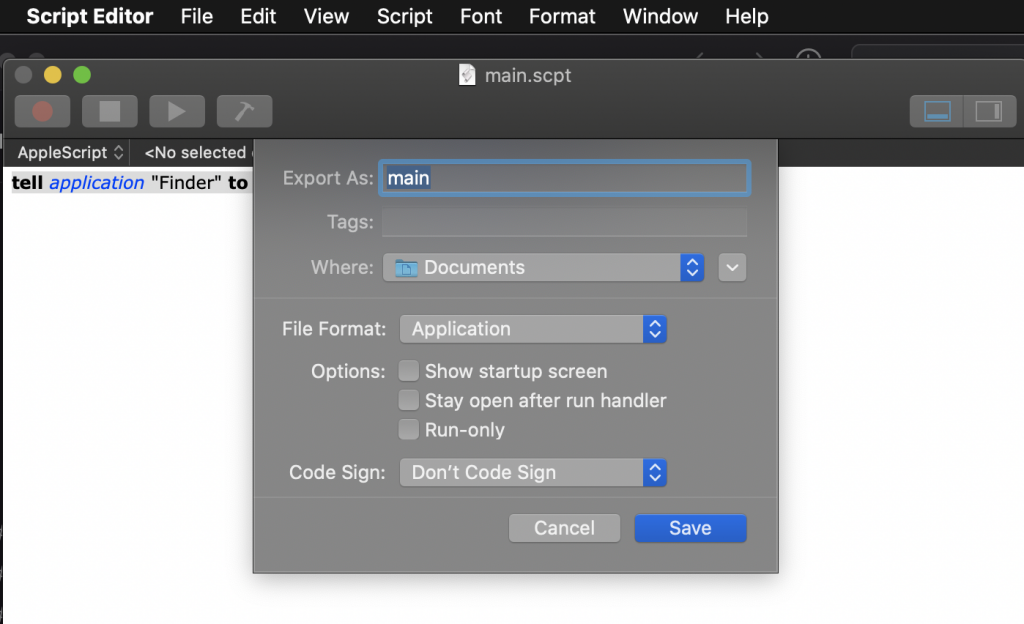Screen dimensions: 1024x624
Task: Stop the script with the Stop button
Action: click(x=110, y=112)
